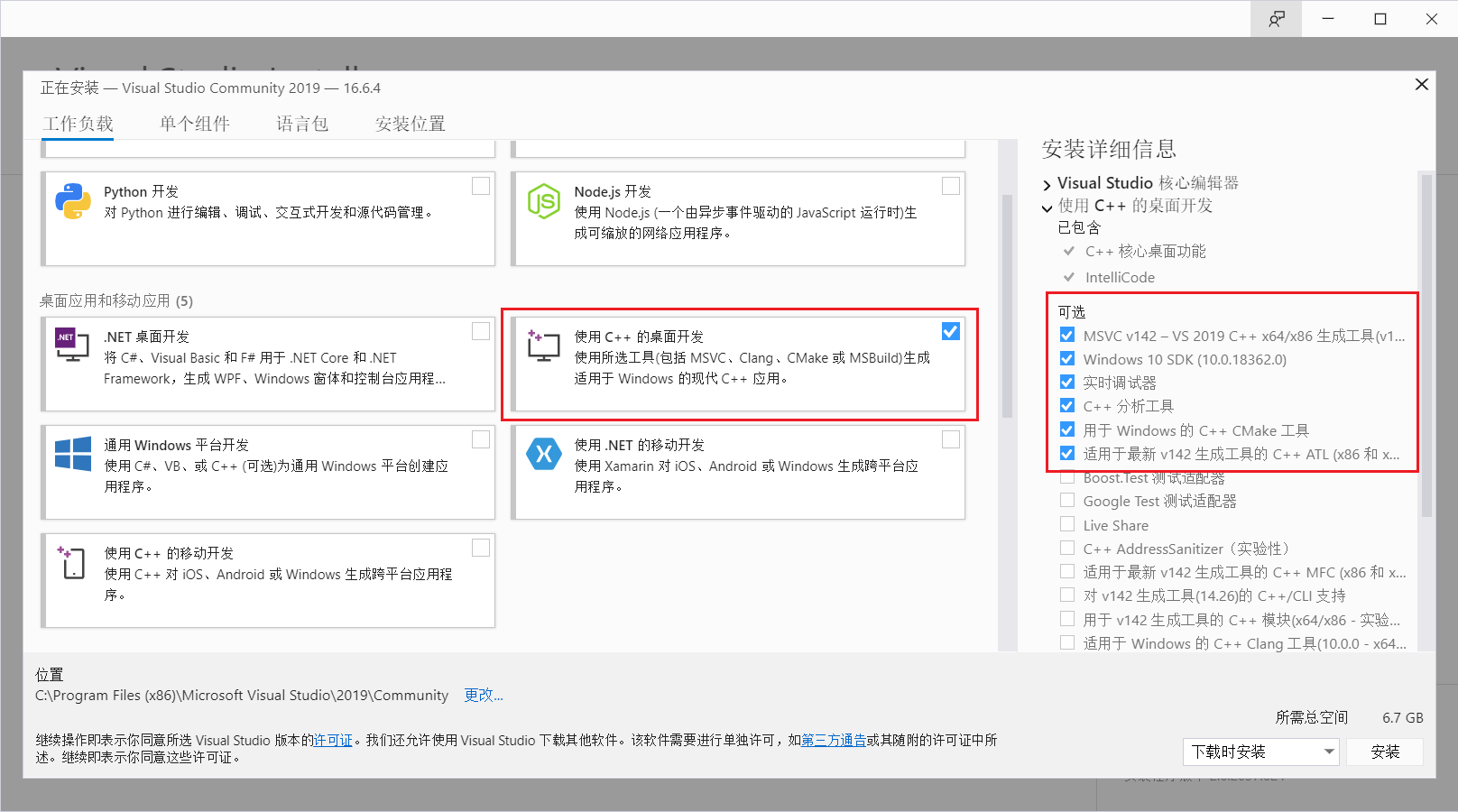Check the .NET 桌面开发 workload checkbox
Screen dimensions: 1458x812
pos(481,331)
